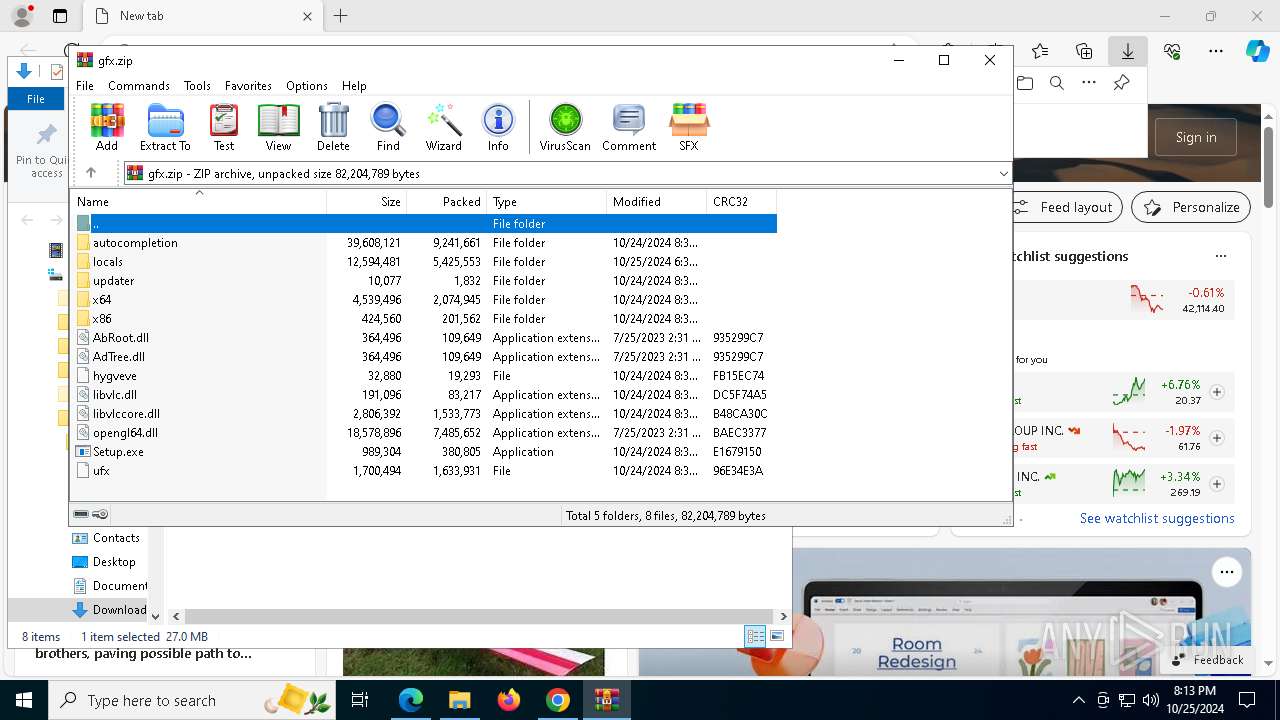
Task: Sort by Type column header
Action: click(546, 202)
